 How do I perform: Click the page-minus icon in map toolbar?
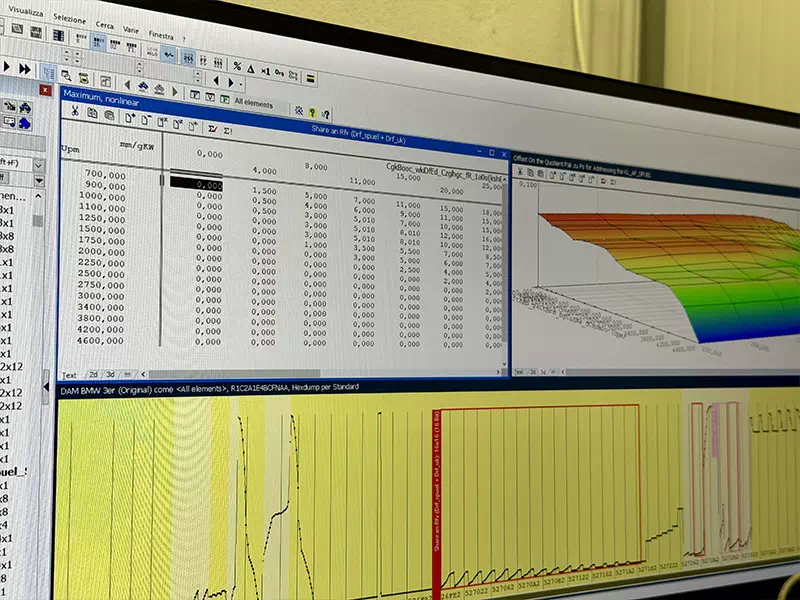[x=146, y=120]
